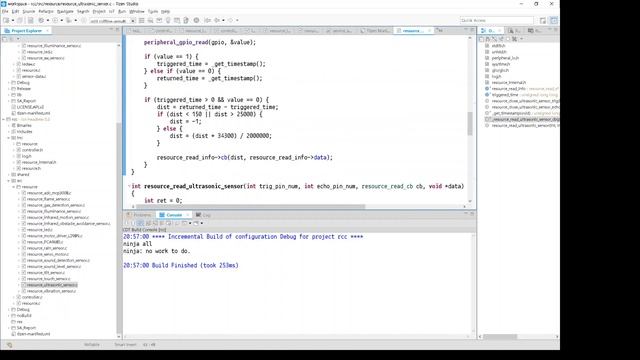The image size is (640, 360).
Task: Expand the Debug folder under rcc
Action: click(x=9, y=309)
